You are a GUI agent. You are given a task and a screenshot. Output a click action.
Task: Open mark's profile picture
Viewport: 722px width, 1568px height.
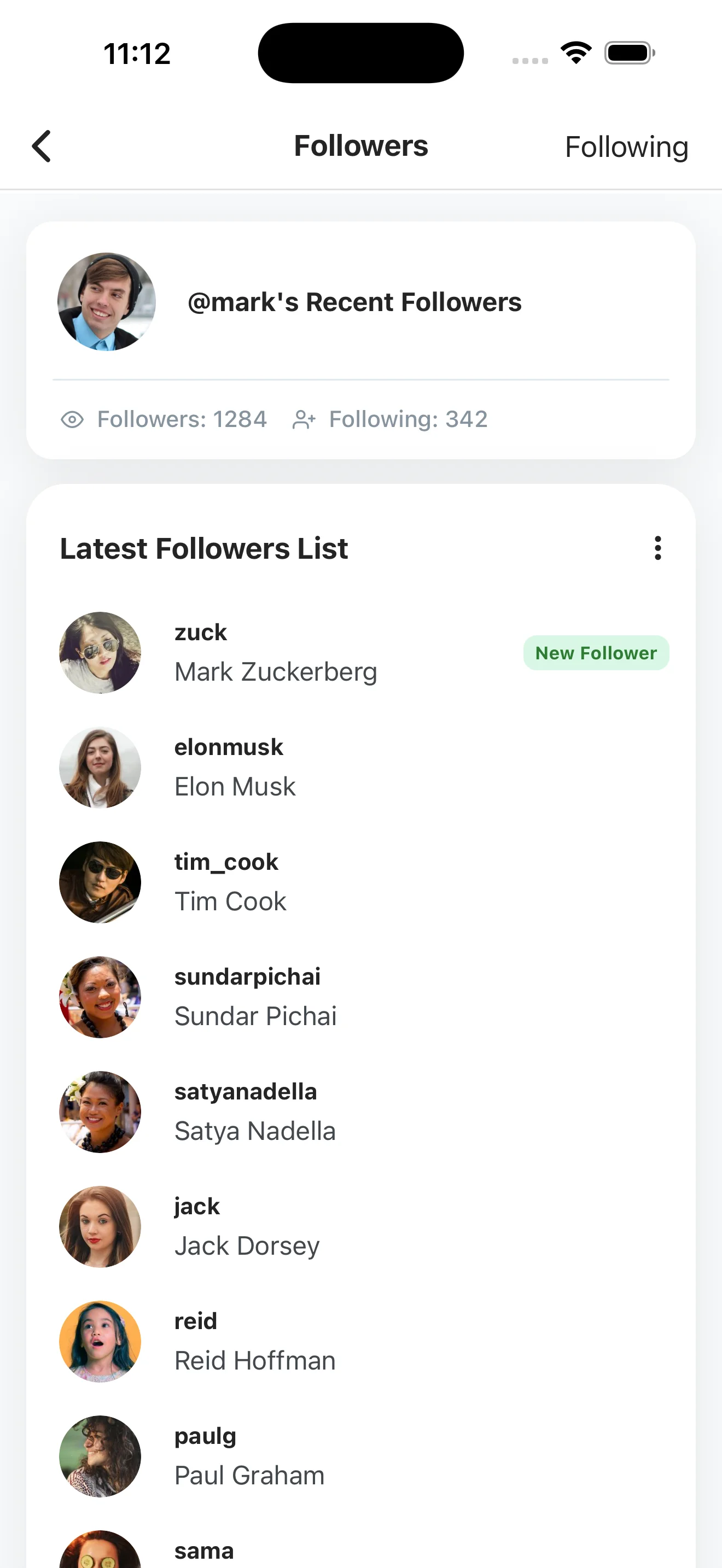[107, 302]
